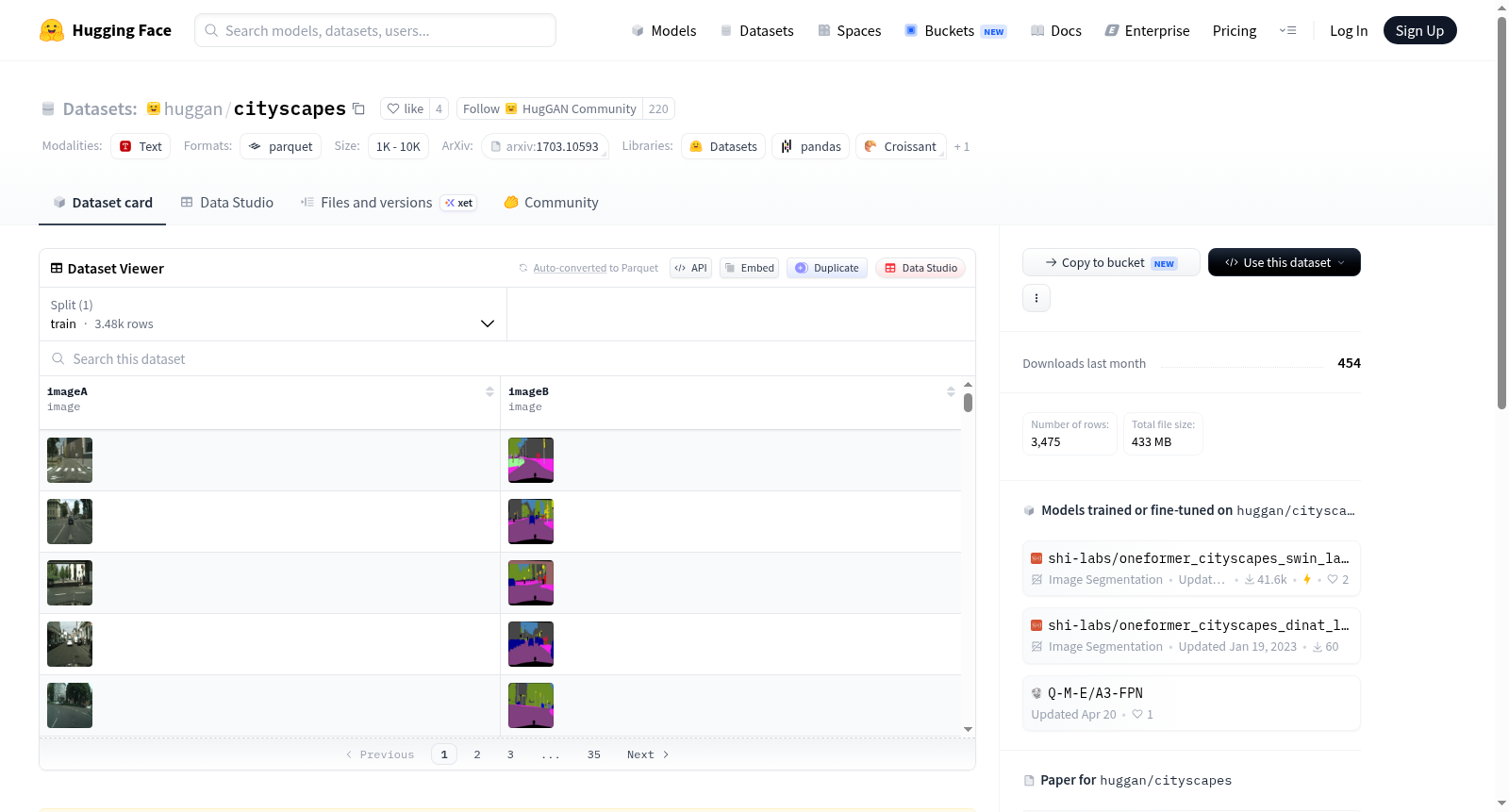Viewport: 1509px width, 812px height.
Task: Focus the search models input field
Action: [375, 30]
